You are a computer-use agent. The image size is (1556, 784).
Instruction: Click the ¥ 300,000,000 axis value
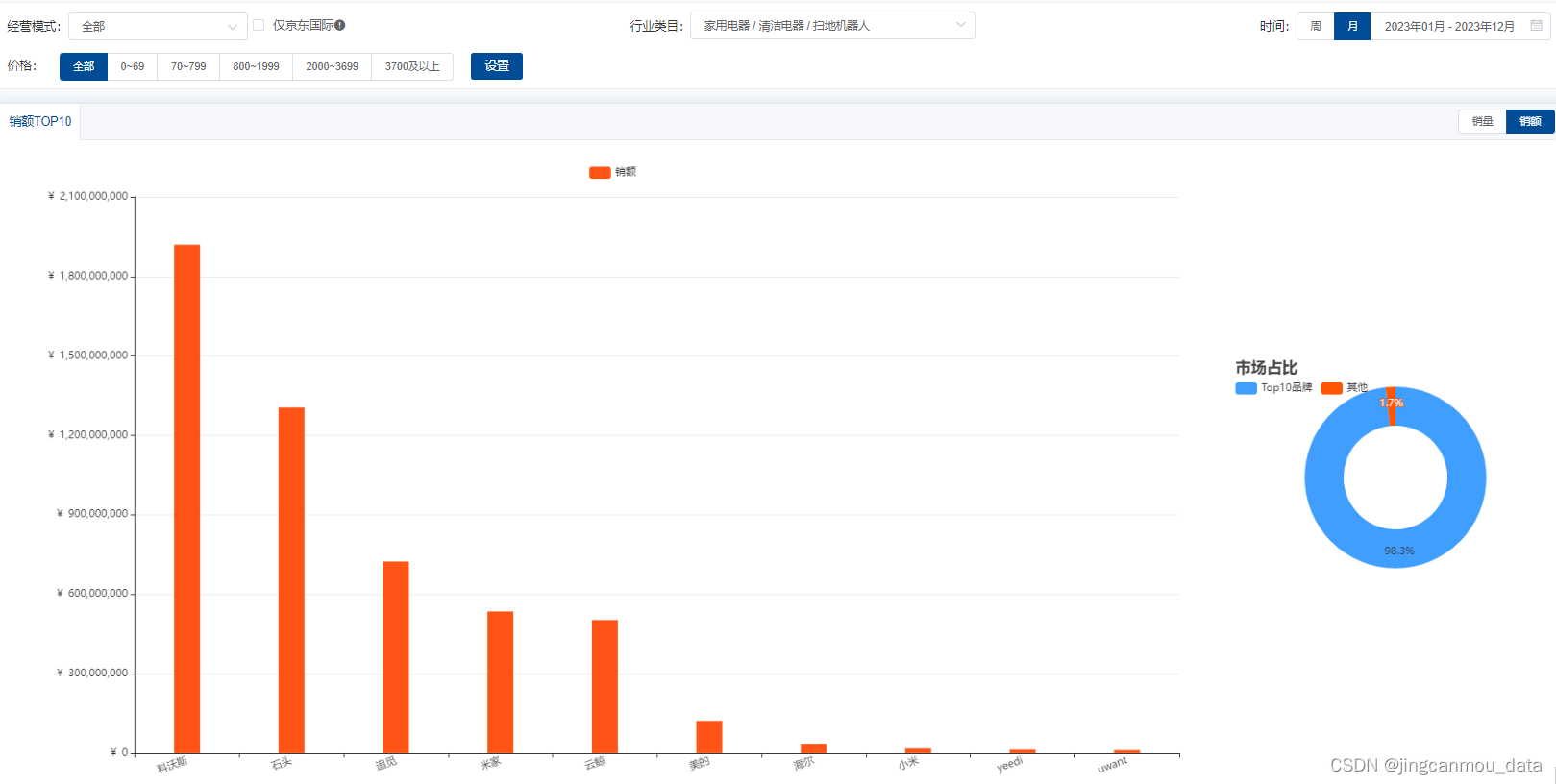[92, 674]
